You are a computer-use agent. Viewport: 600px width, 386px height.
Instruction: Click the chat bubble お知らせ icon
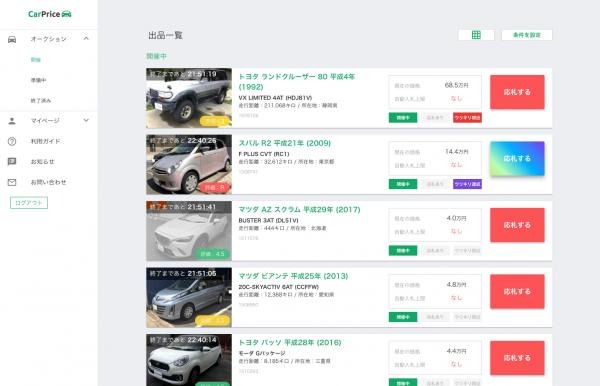pos(12,161)
